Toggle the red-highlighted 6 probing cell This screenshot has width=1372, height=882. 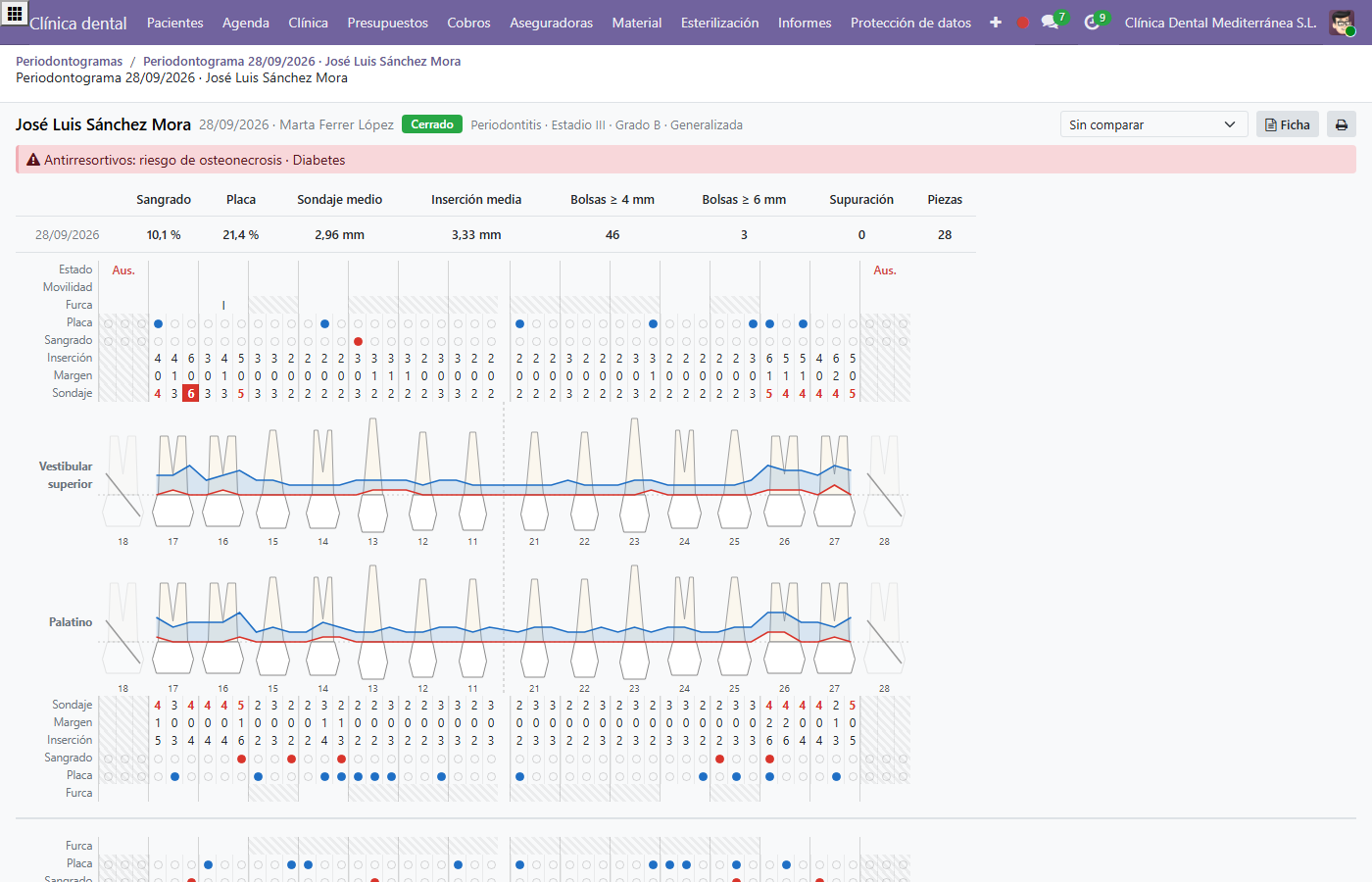191,393
